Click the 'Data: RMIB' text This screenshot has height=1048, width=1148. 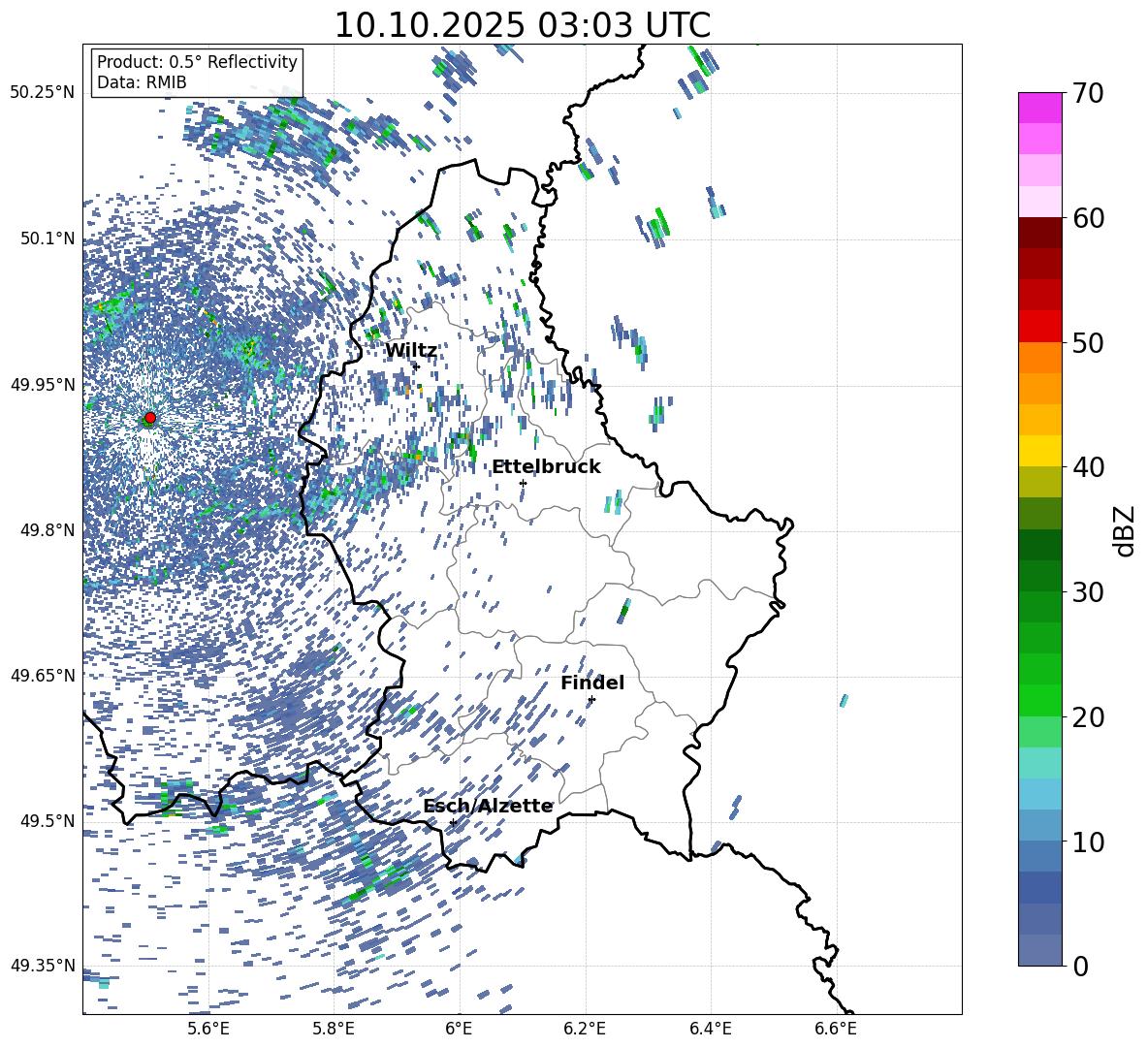pos(142,82)
